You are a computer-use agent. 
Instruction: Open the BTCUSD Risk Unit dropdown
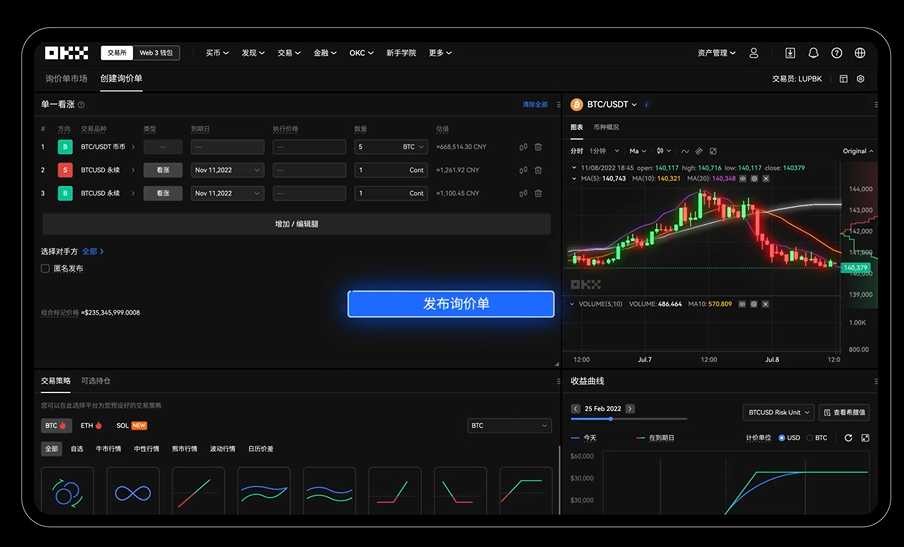click(x=778, y=412)
